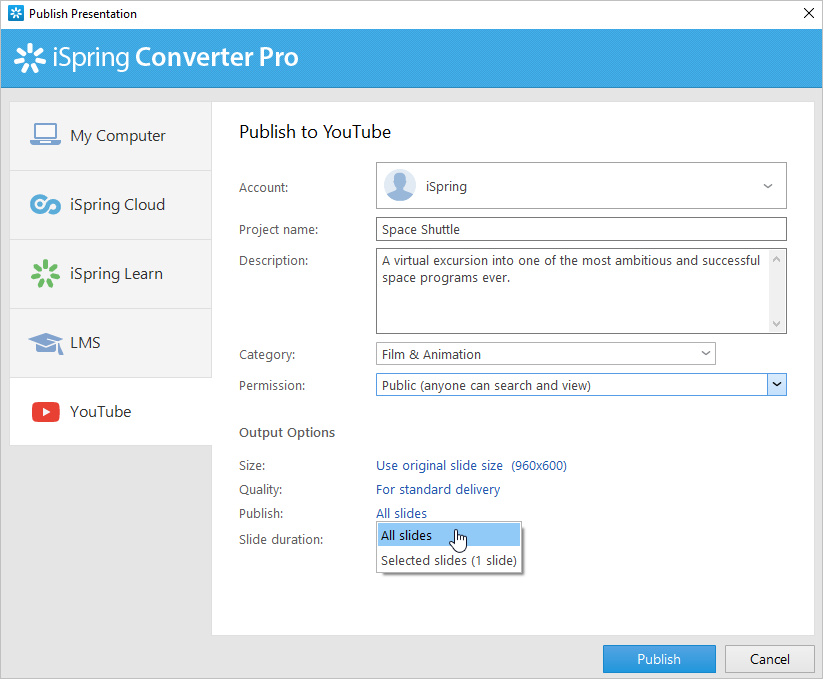The width and height of the screenshot is (823, 679).
Task: Click the Slide duration label
Action: coord(281,539)
